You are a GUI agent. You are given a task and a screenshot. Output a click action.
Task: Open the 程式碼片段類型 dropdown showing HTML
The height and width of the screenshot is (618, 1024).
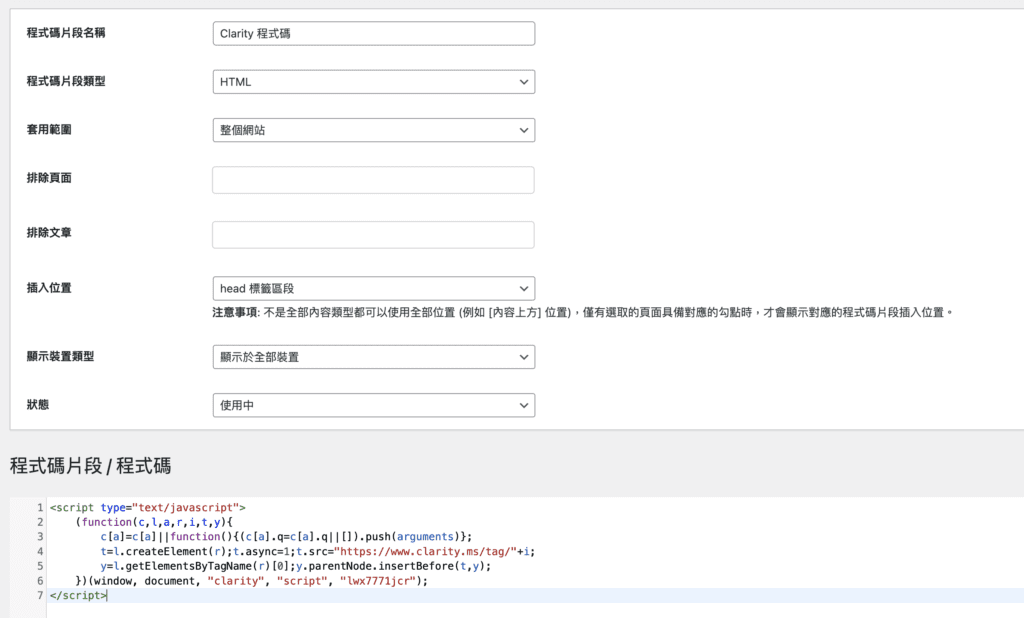[x=373, y=82]
